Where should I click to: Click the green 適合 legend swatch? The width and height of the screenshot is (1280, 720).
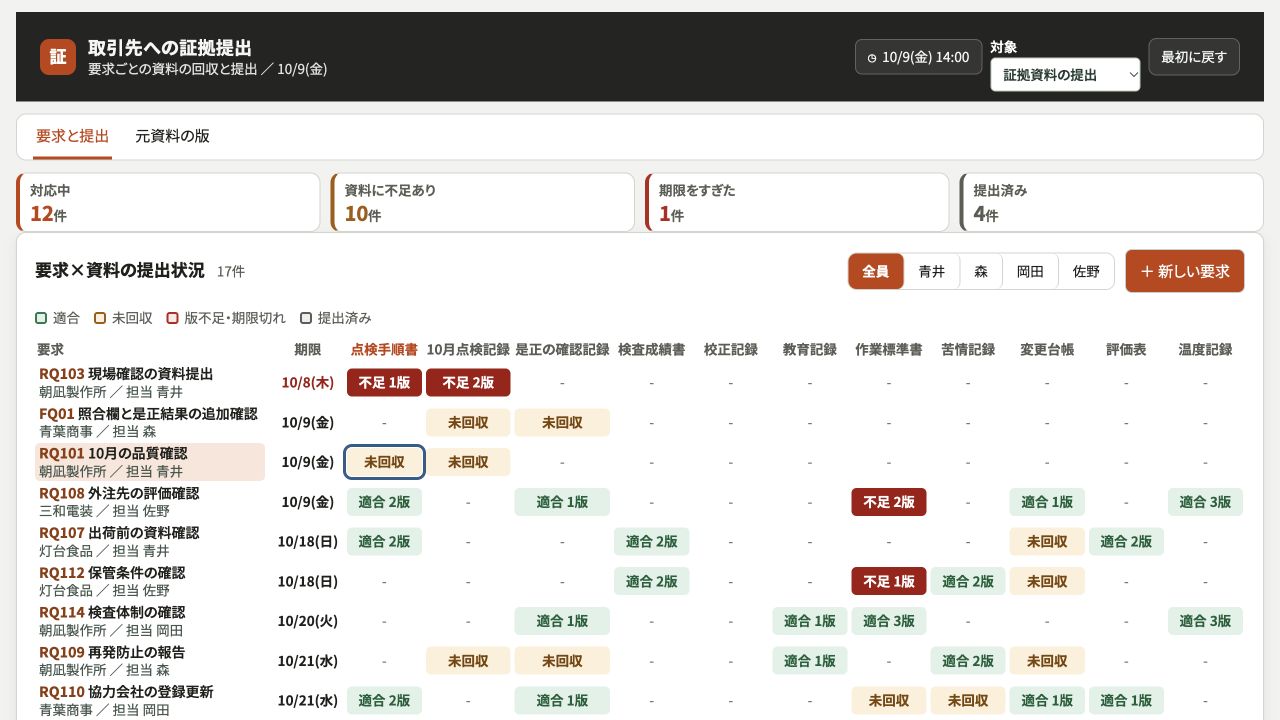click(41, 318)
